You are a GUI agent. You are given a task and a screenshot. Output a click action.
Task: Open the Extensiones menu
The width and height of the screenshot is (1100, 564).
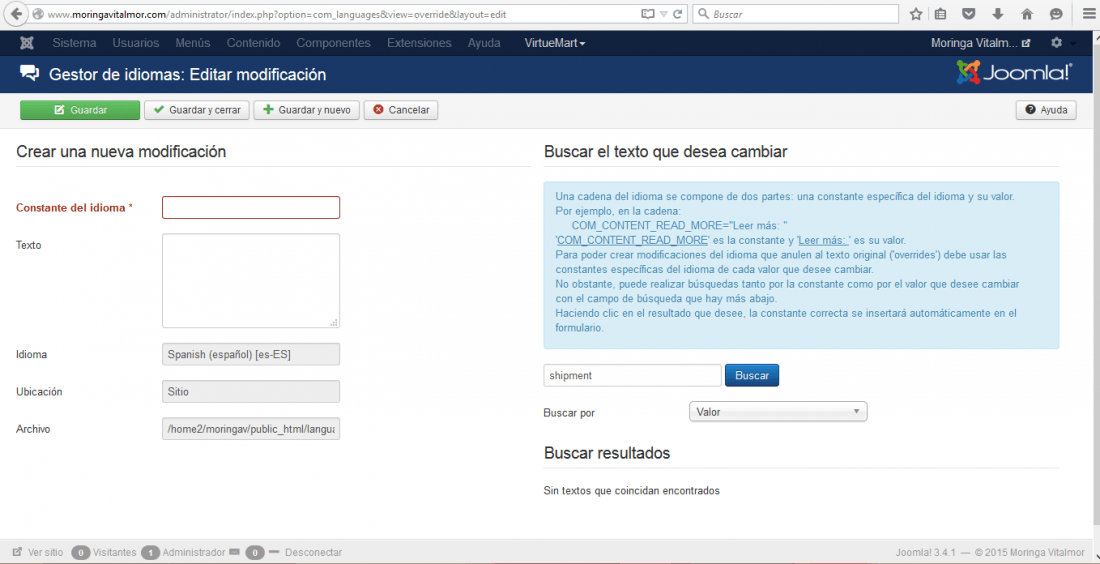click(419, 43)
